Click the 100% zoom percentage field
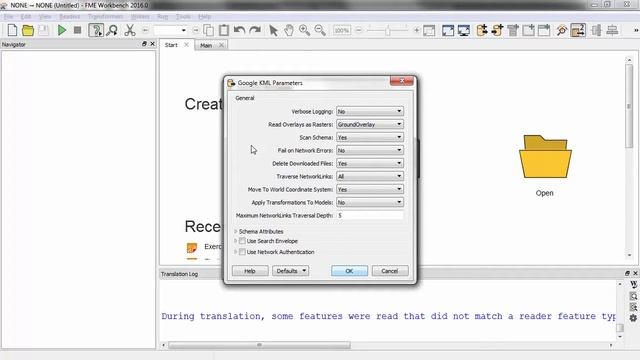Viewport: 640px width, 360px height. 342,31
